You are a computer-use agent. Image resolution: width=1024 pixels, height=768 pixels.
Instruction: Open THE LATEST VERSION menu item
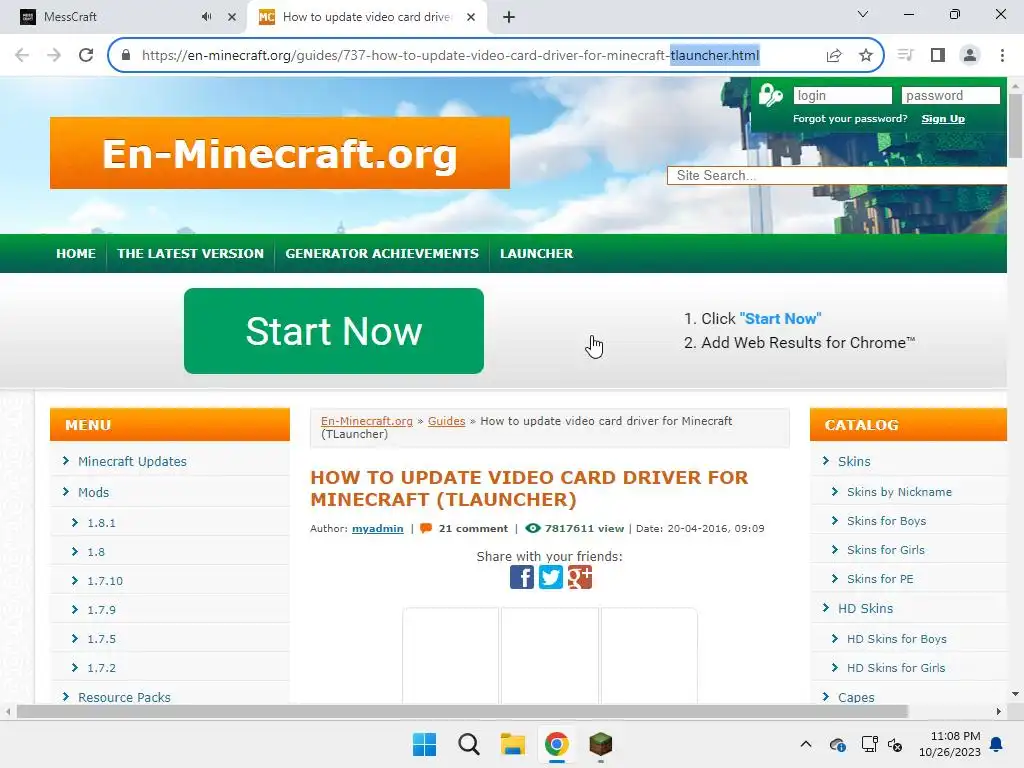click(x=190, y=253)
